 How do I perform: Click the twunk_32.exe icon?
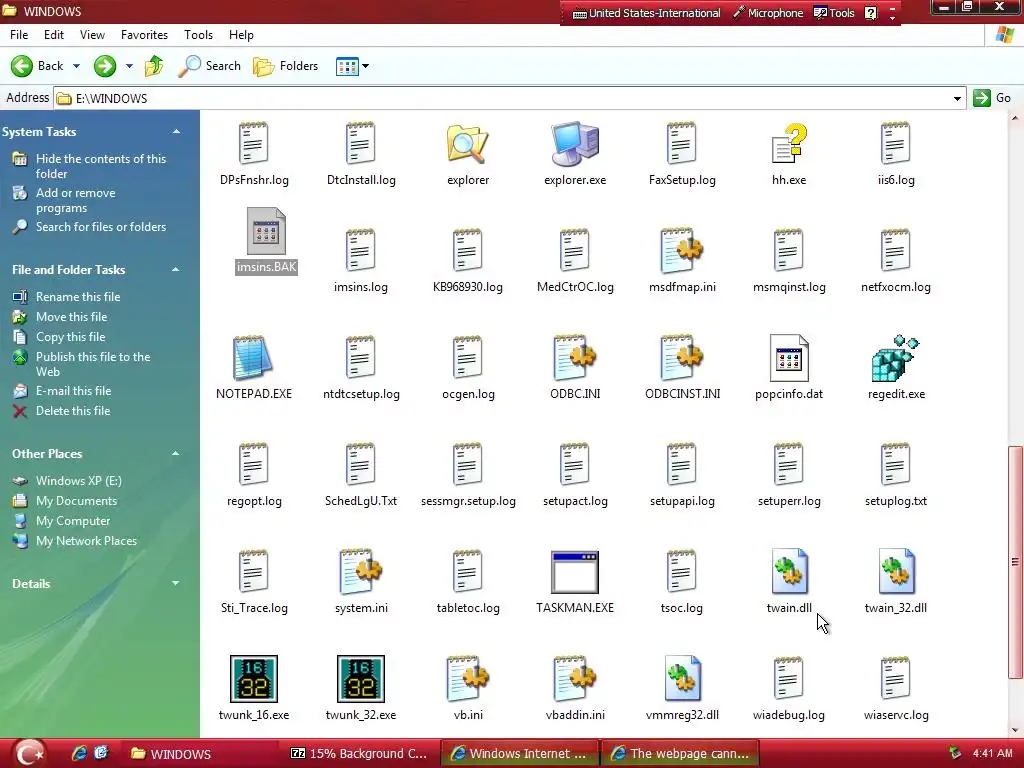360,679
